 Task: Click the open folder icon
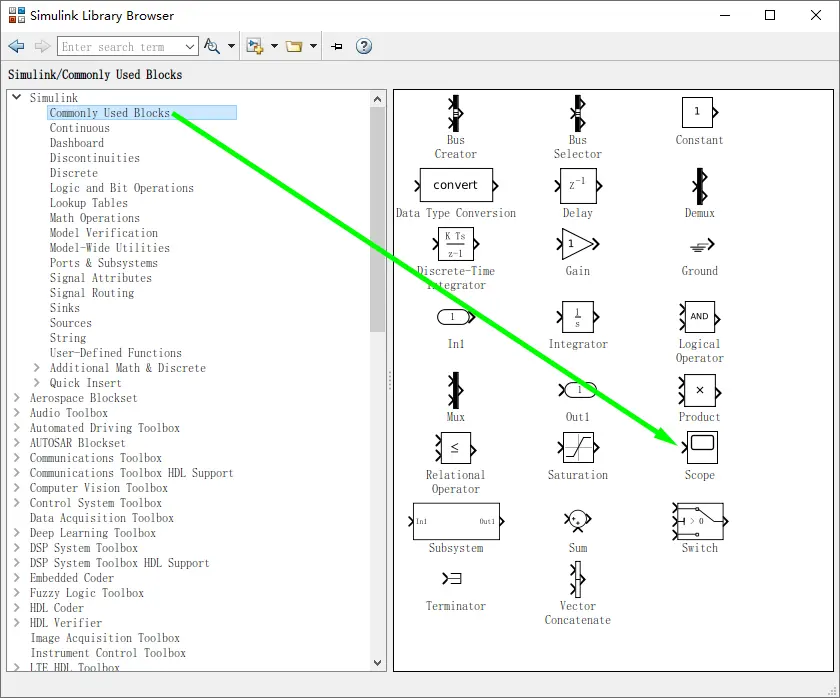tap(294, 47)
